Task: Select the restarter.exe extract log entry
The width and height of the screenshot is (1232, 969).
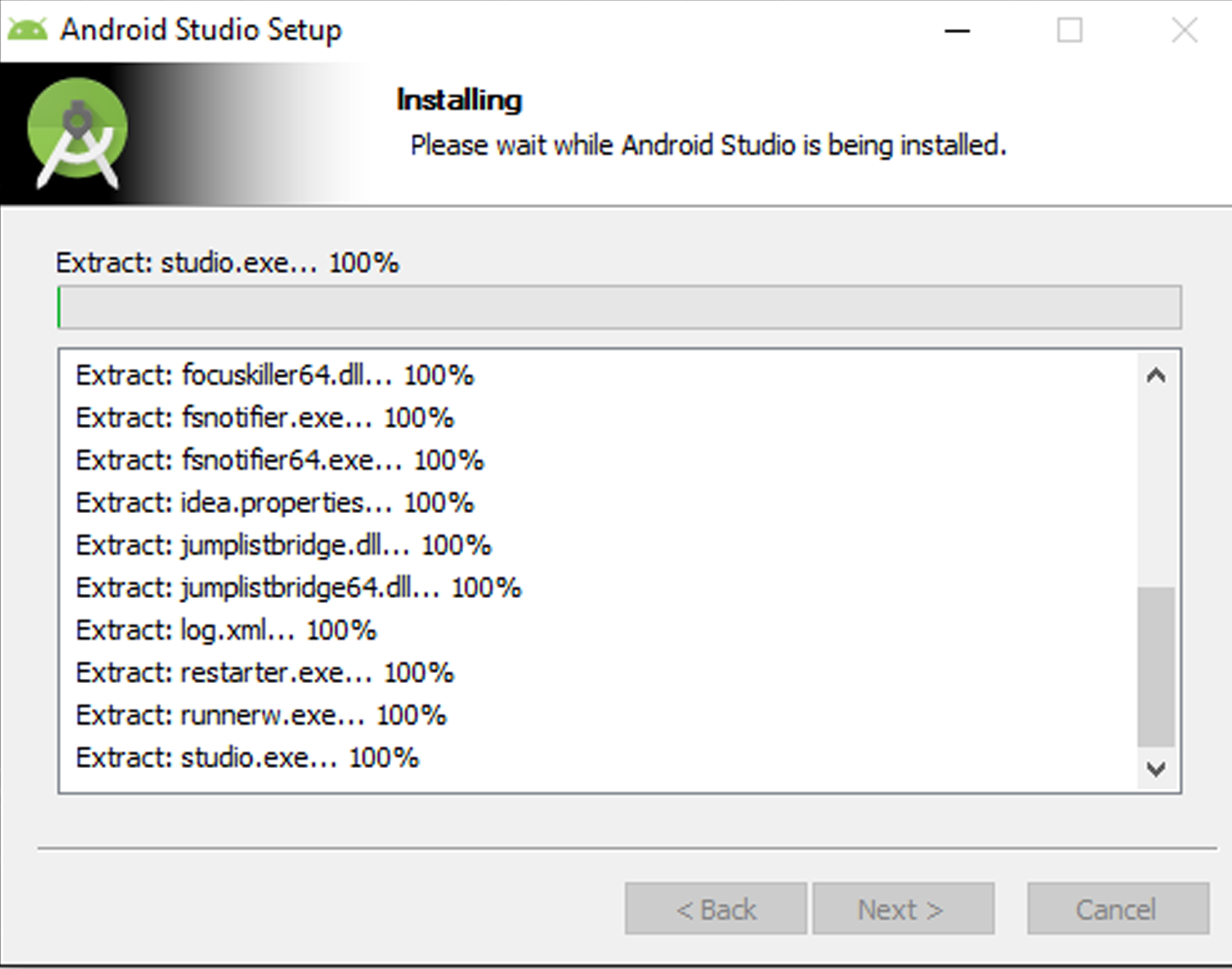Action: tap(265, 673)
